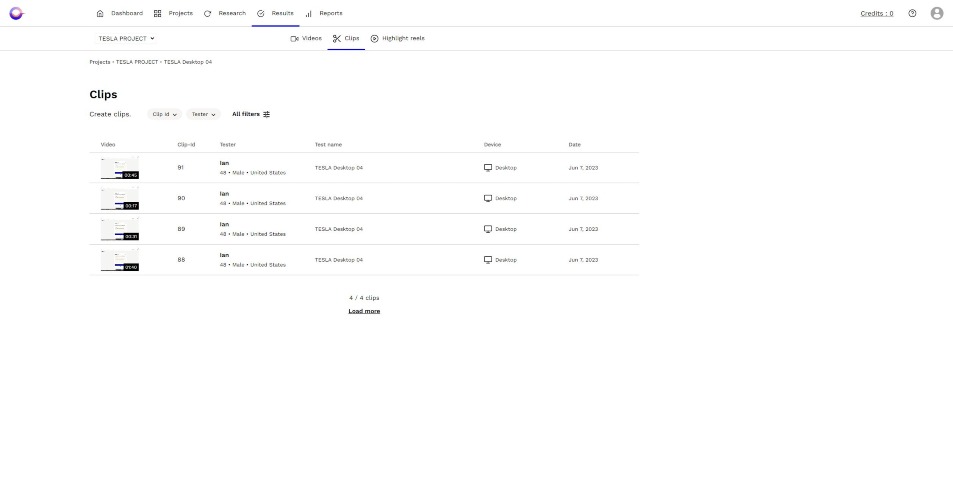Click the Results check-circle icon
The image size is (953, 500).
[261, 13]
